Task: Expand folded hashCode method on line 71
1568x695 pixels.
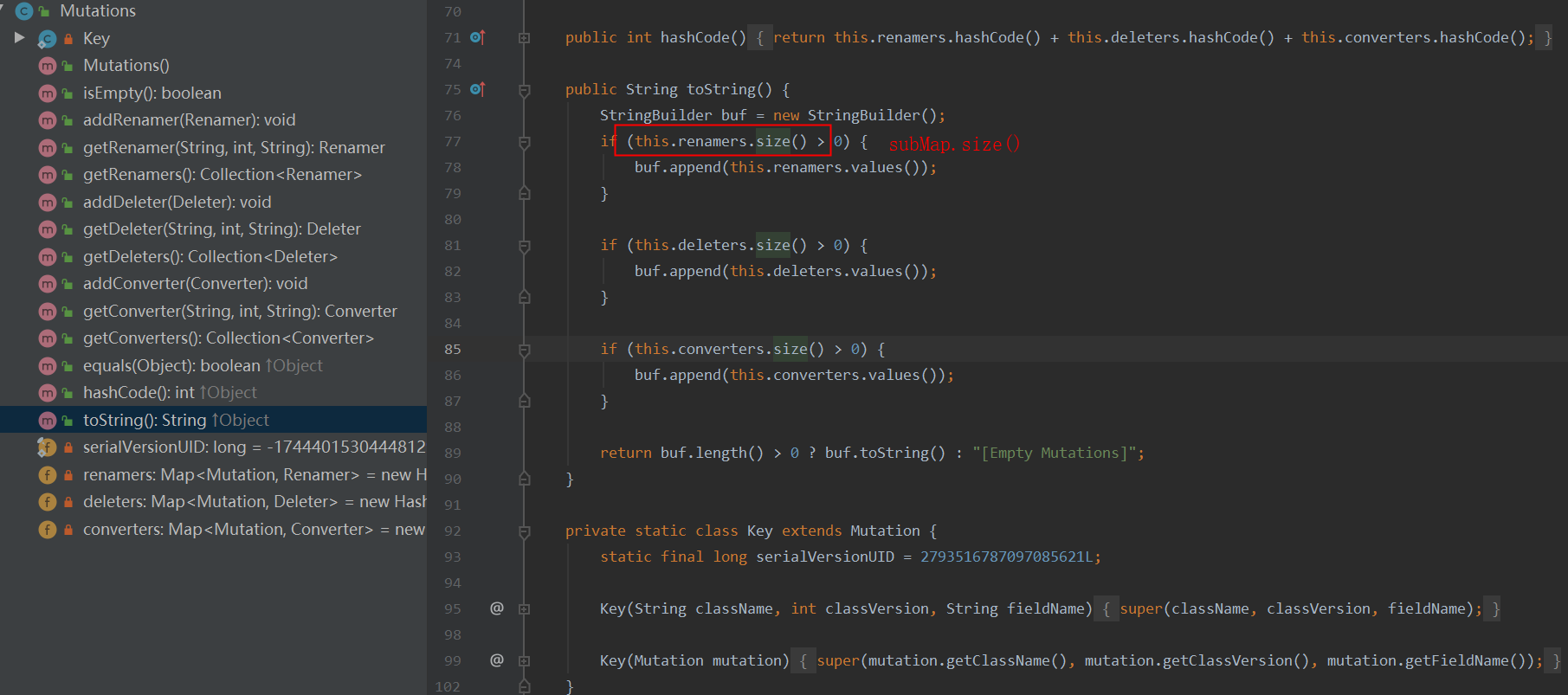Action: coord(524,38)
